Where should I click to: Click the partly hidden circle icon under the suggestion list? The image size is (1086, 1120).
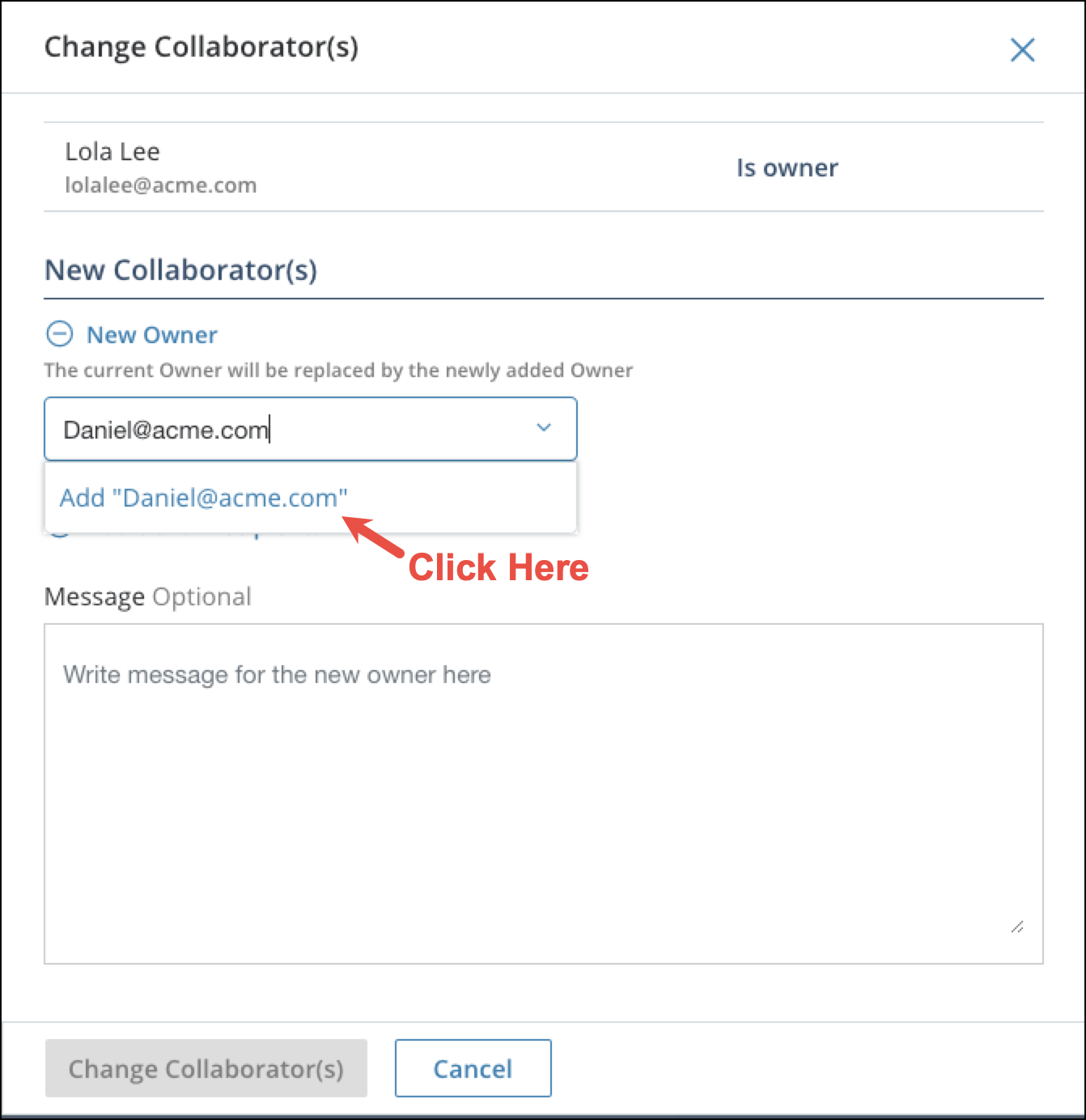coord(59,533)
